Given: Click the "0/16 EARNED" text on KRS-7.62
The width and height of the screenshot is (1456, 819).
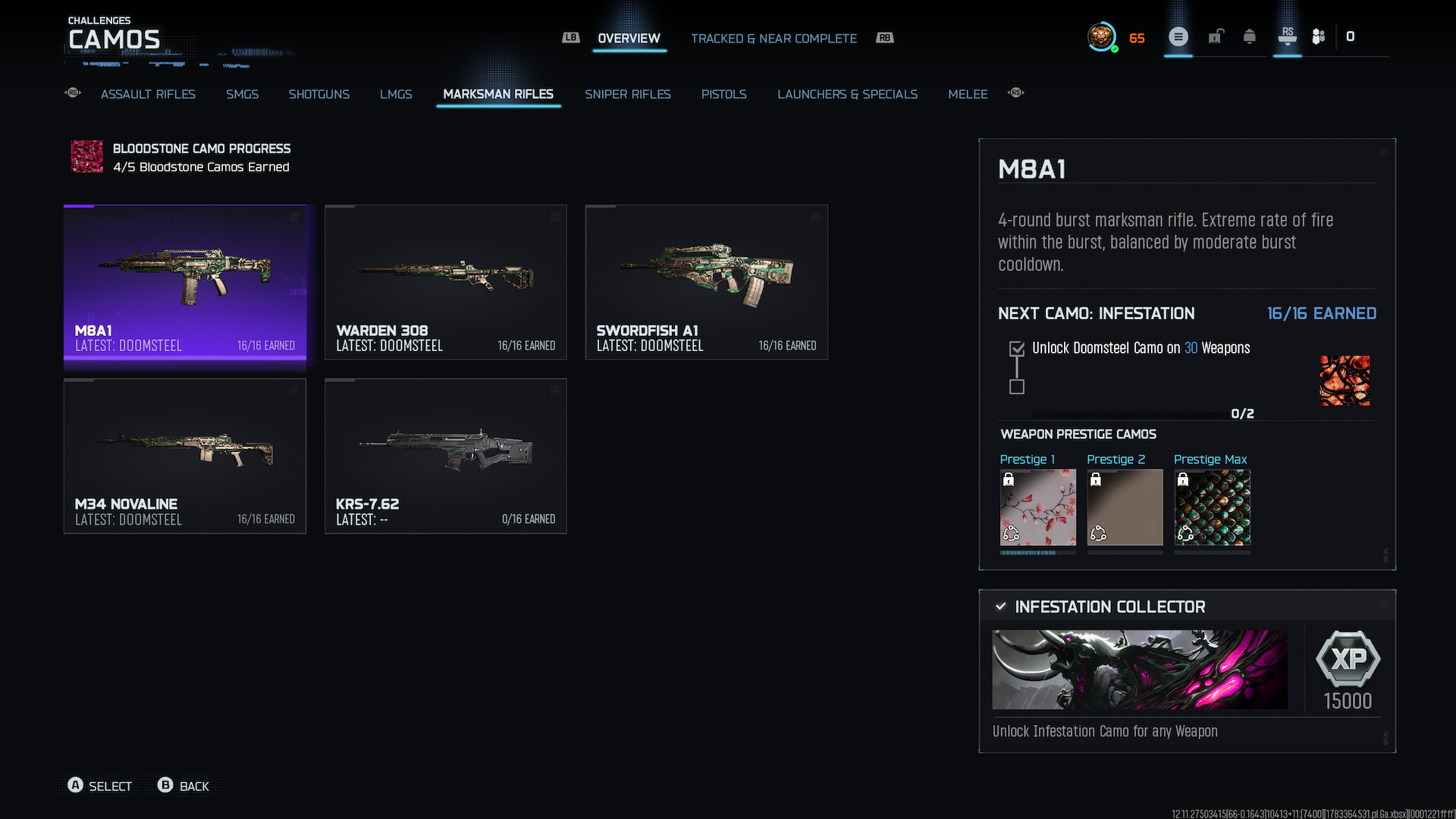Looking at the screenshot, I should 528,519.
